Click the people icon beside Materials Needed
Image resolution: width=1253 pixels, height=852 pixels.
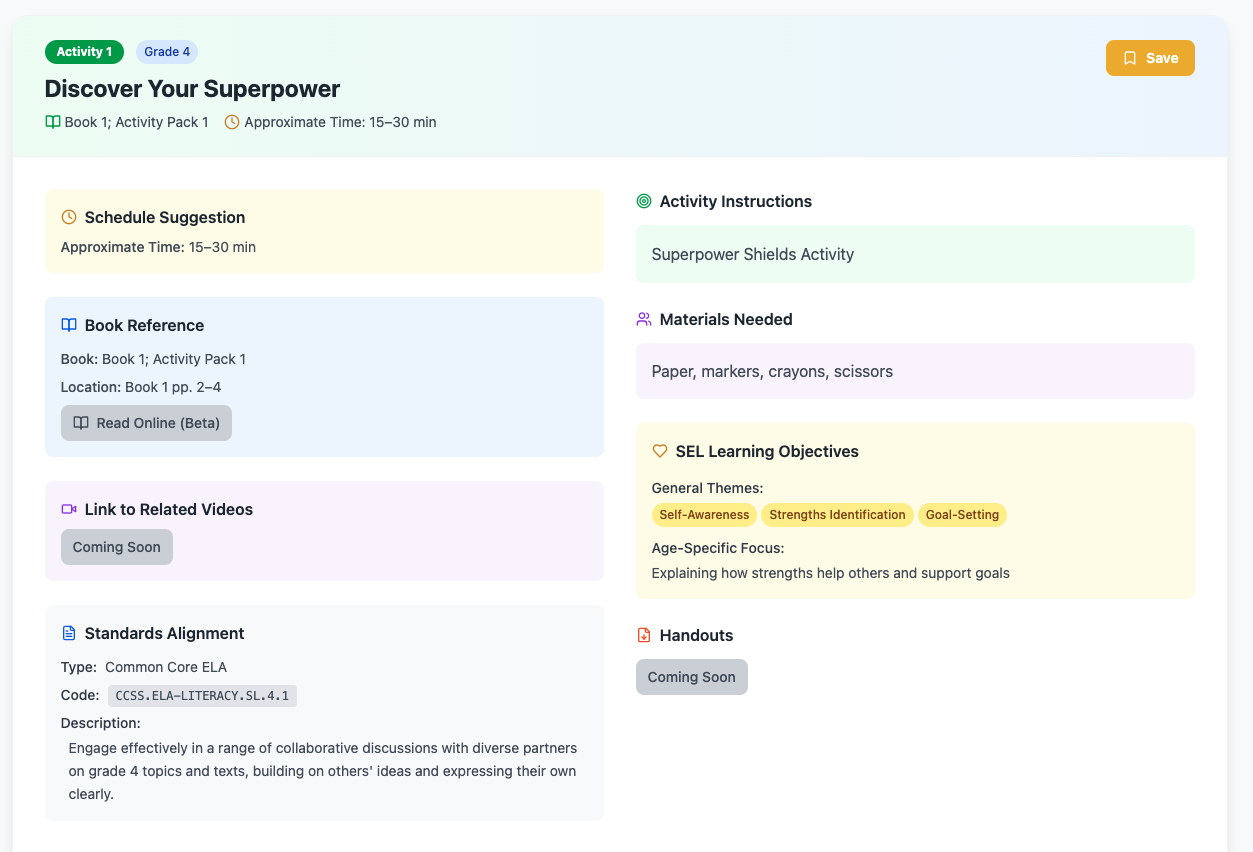(x=644, y=319)
